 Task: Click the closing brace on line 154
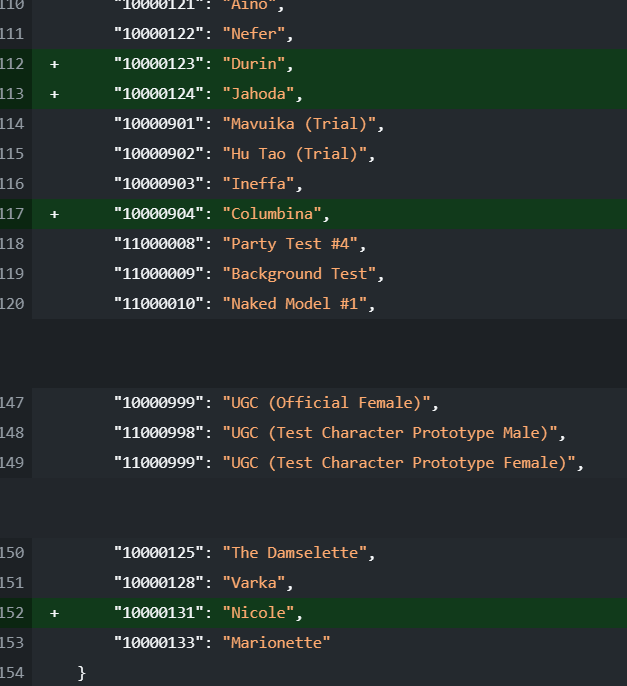point(81,673)
